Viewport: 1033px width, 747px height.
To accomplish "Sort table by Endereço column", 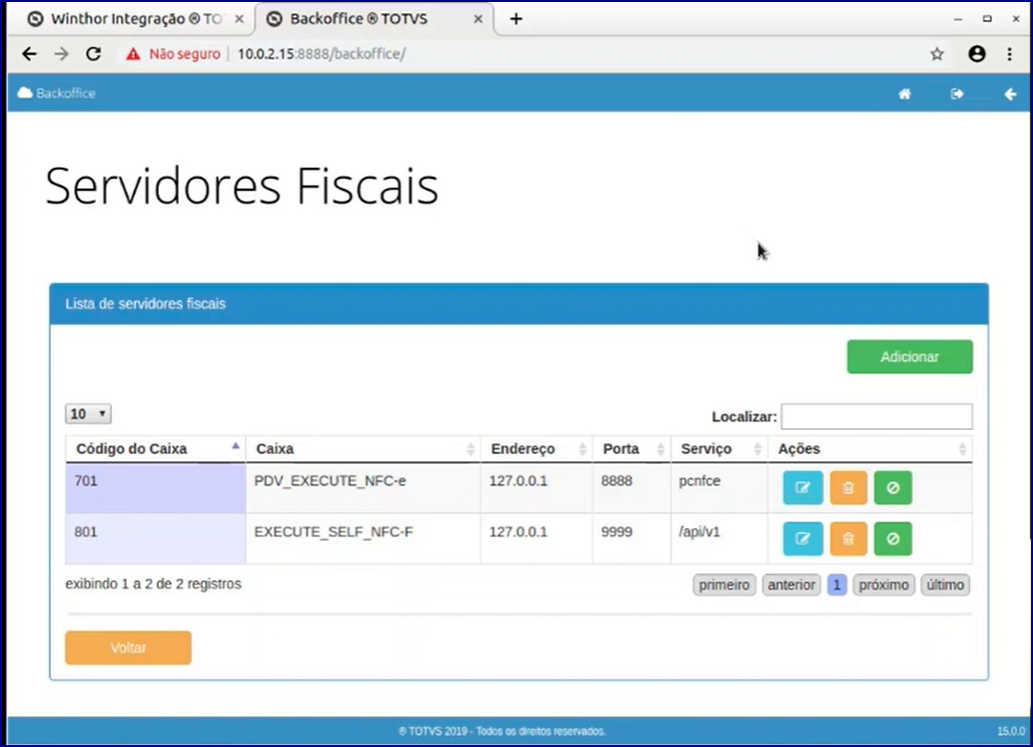I will [536, 449].
